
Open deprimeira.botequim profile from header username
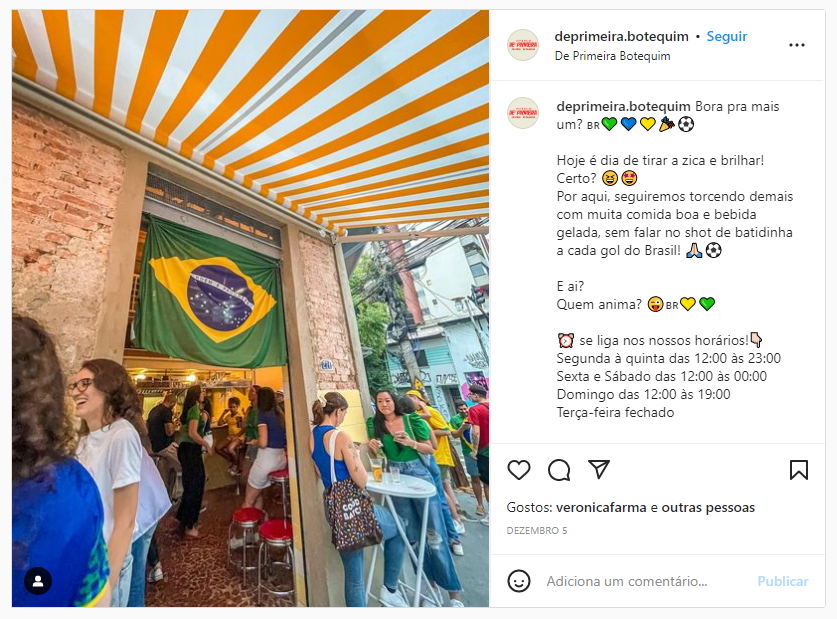(621, 36)
